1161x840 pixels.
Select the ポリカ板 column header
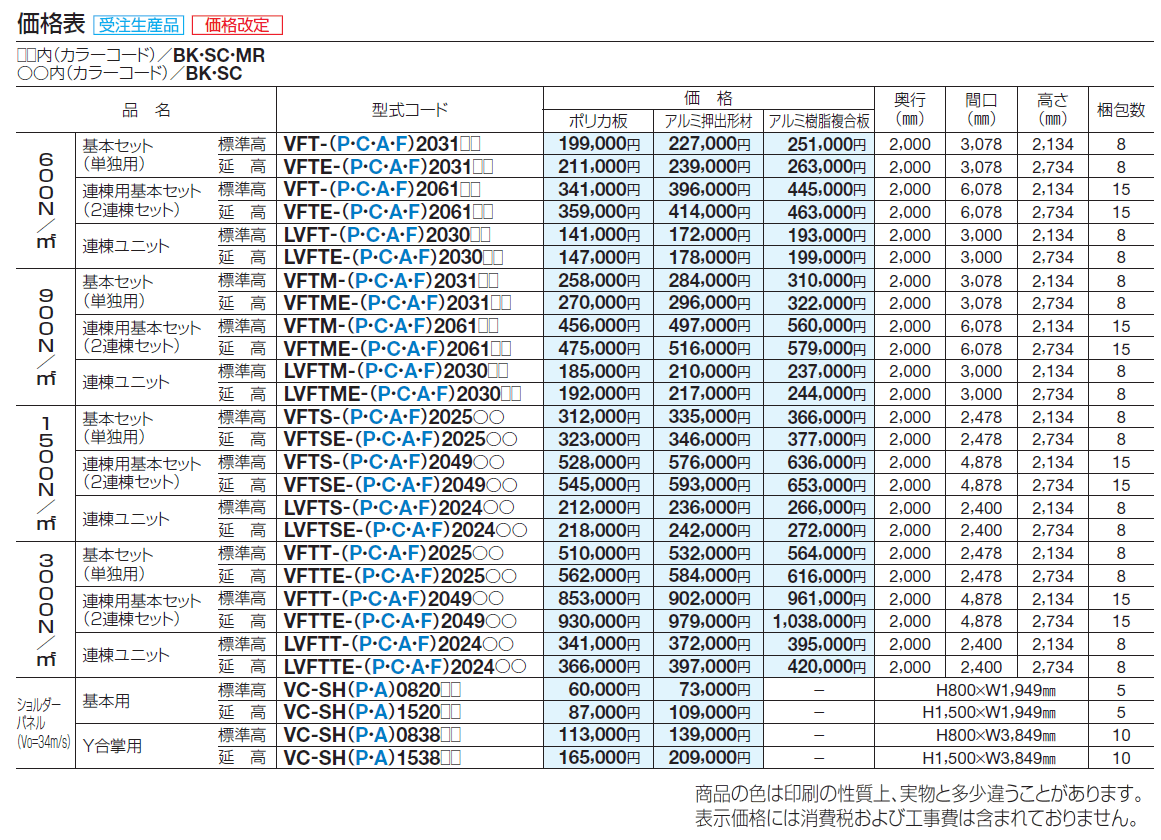[x=598, y=121]
